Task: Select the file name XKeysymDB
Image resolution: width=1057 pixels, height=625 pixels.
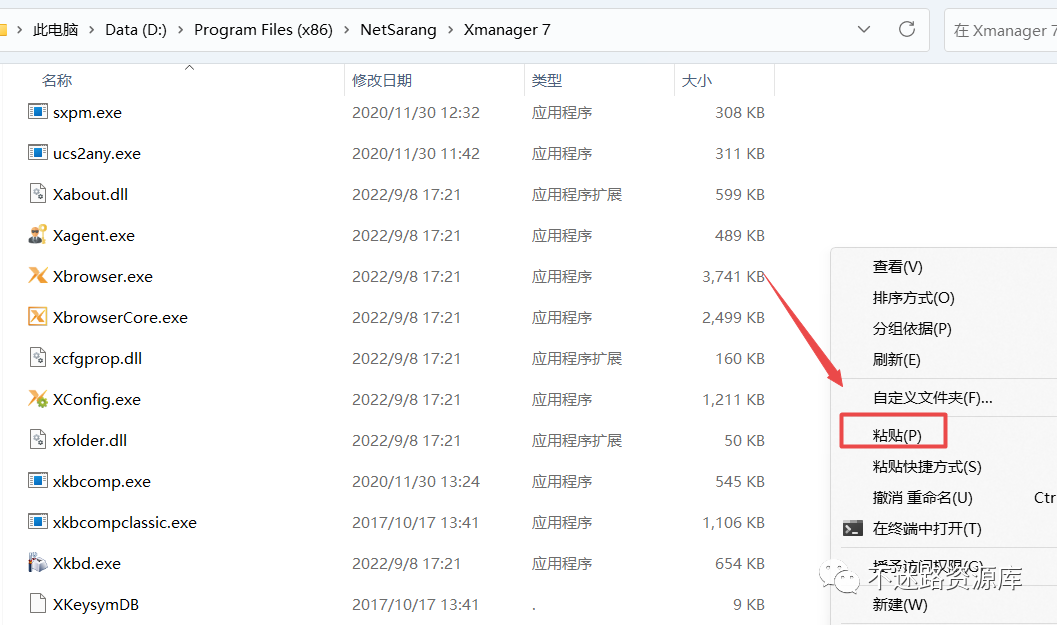Action: click(x=96, y=605)
